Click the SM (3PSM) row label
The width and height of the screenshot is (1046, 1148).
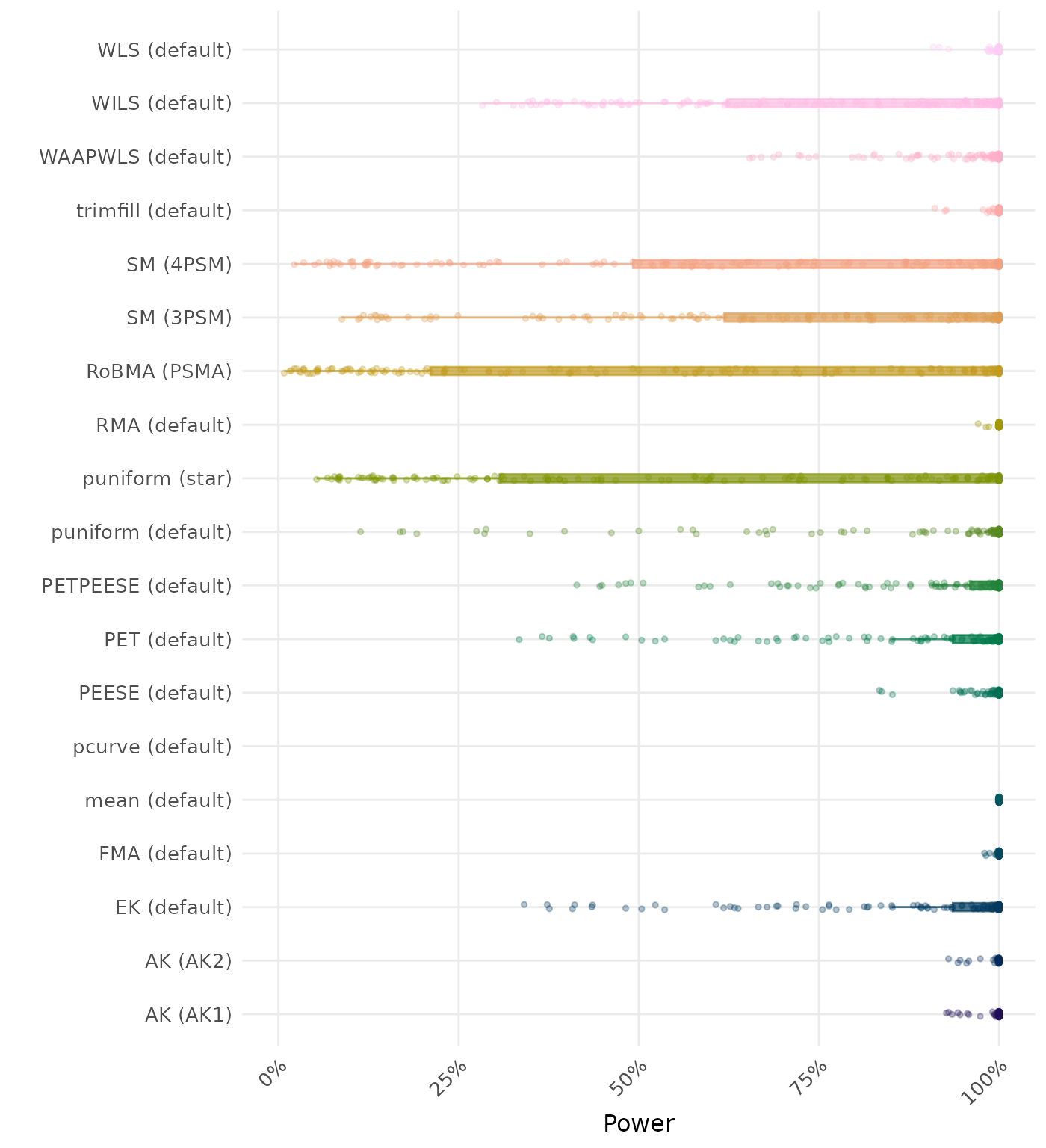179,318
